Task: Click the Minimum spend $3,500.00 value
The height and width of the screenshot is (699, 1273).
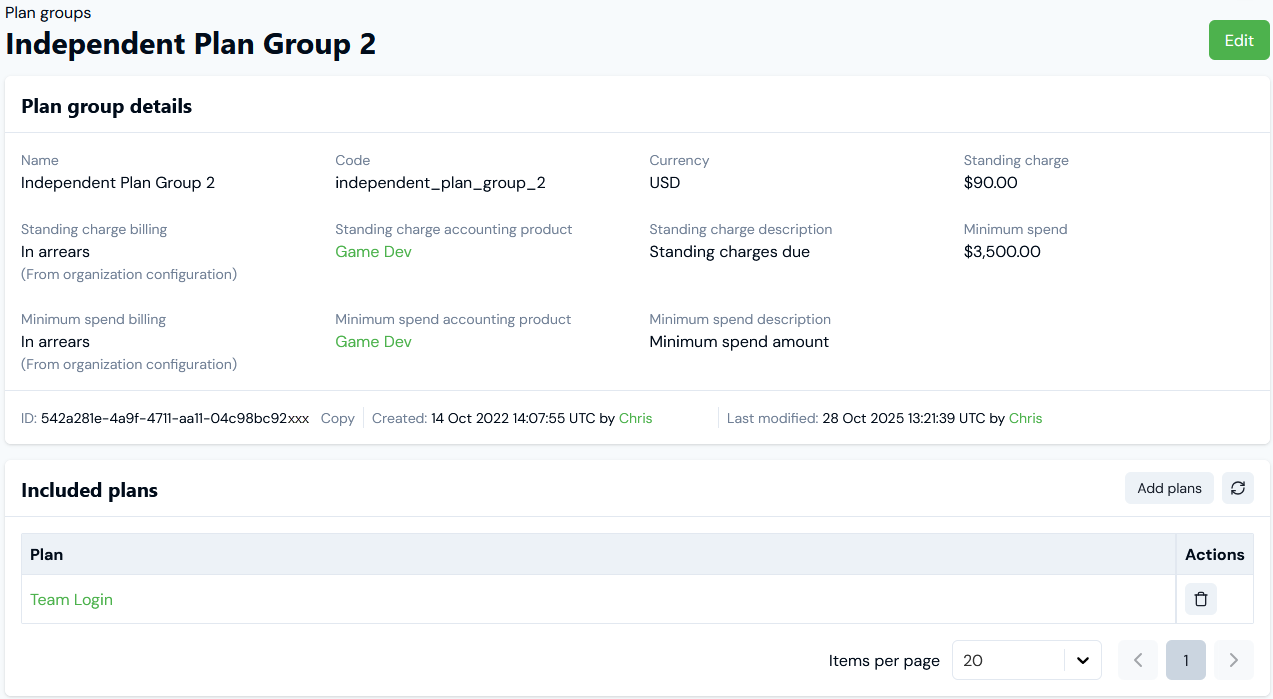Action: coord(1002,252)
